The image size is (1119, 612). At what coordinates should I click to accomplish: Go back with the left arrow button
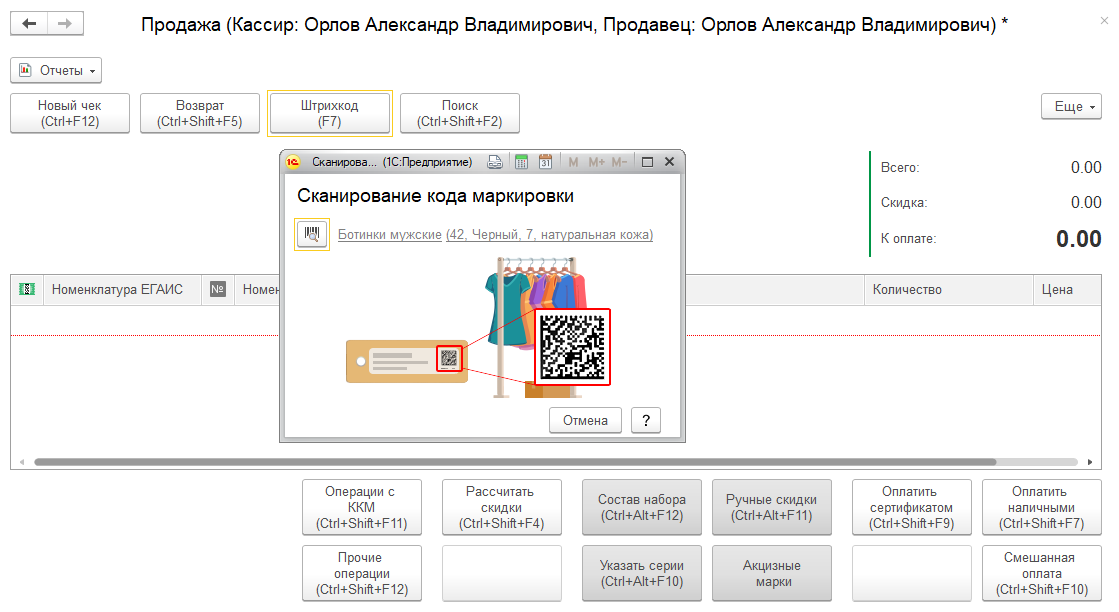coord(29,24)
